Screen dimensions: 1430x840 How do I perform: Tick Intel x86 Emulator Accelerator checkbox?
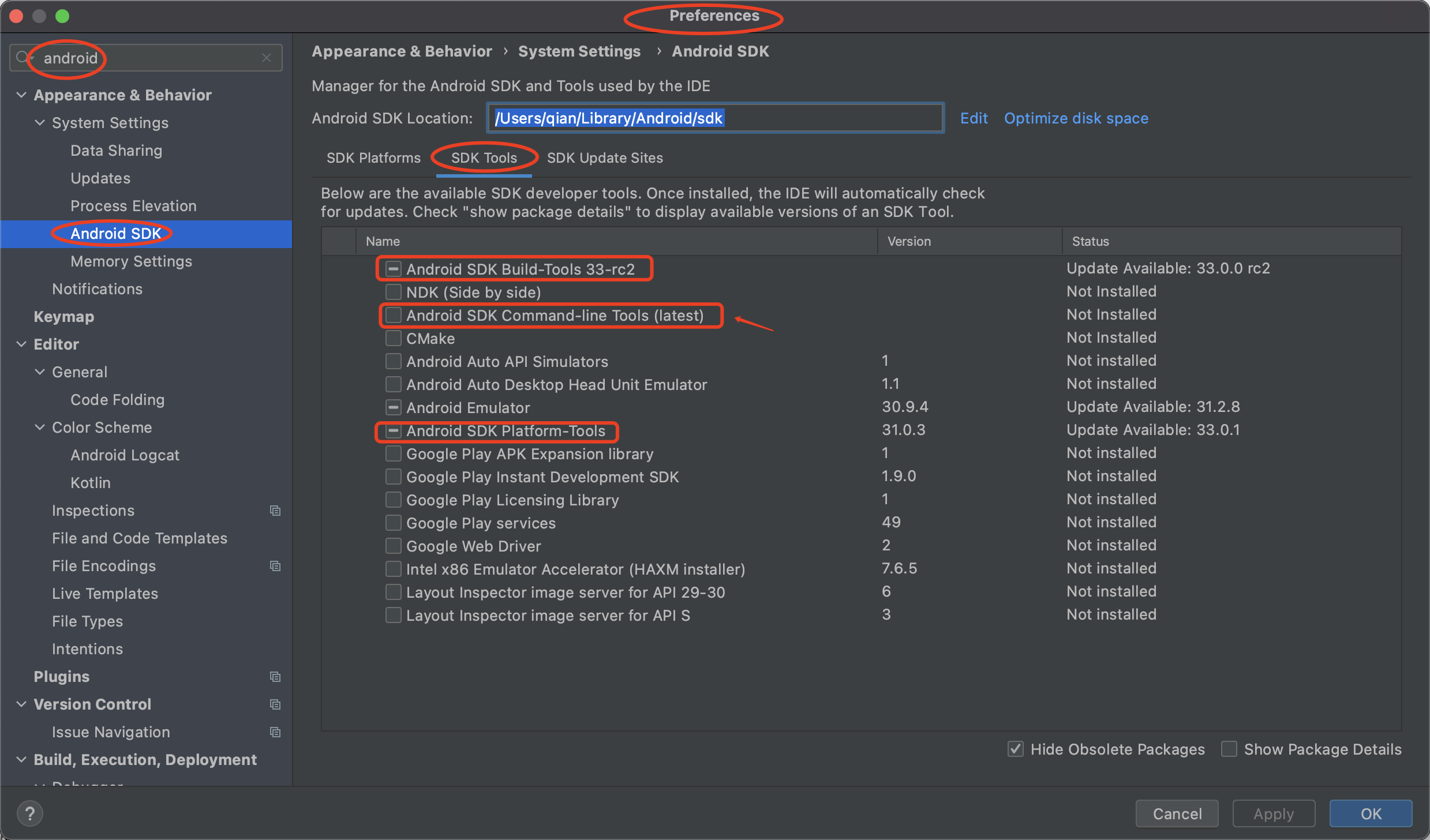coord(394,569)
